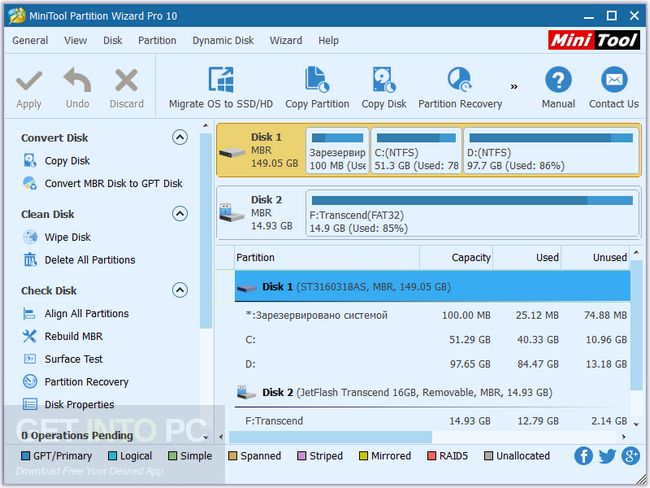Collapse the Clean Disk section
The height and width of the screenshot is (488, 650).
point(180,214)
